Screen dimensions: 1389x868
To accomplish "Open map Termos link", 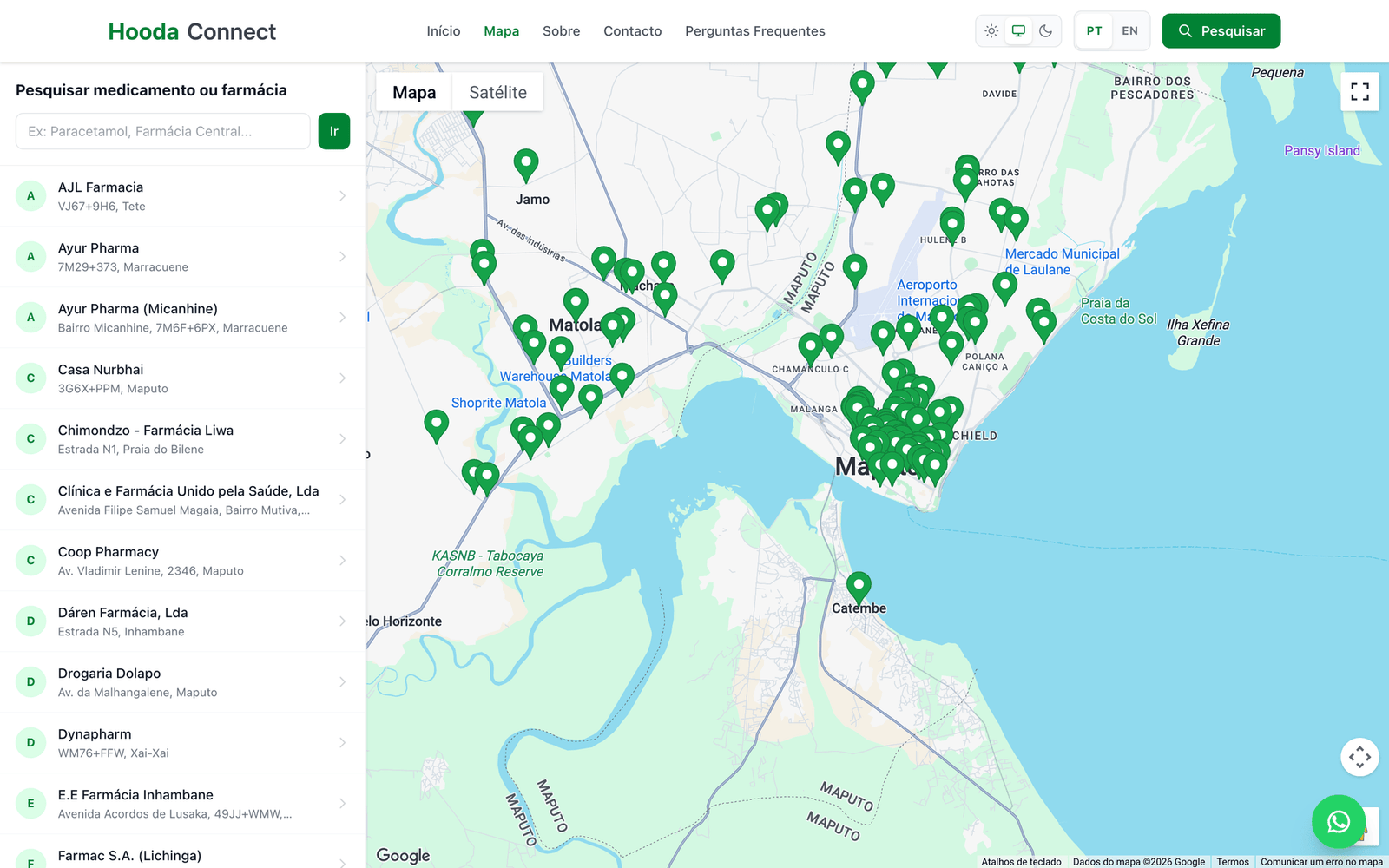I will (1232, 862).
